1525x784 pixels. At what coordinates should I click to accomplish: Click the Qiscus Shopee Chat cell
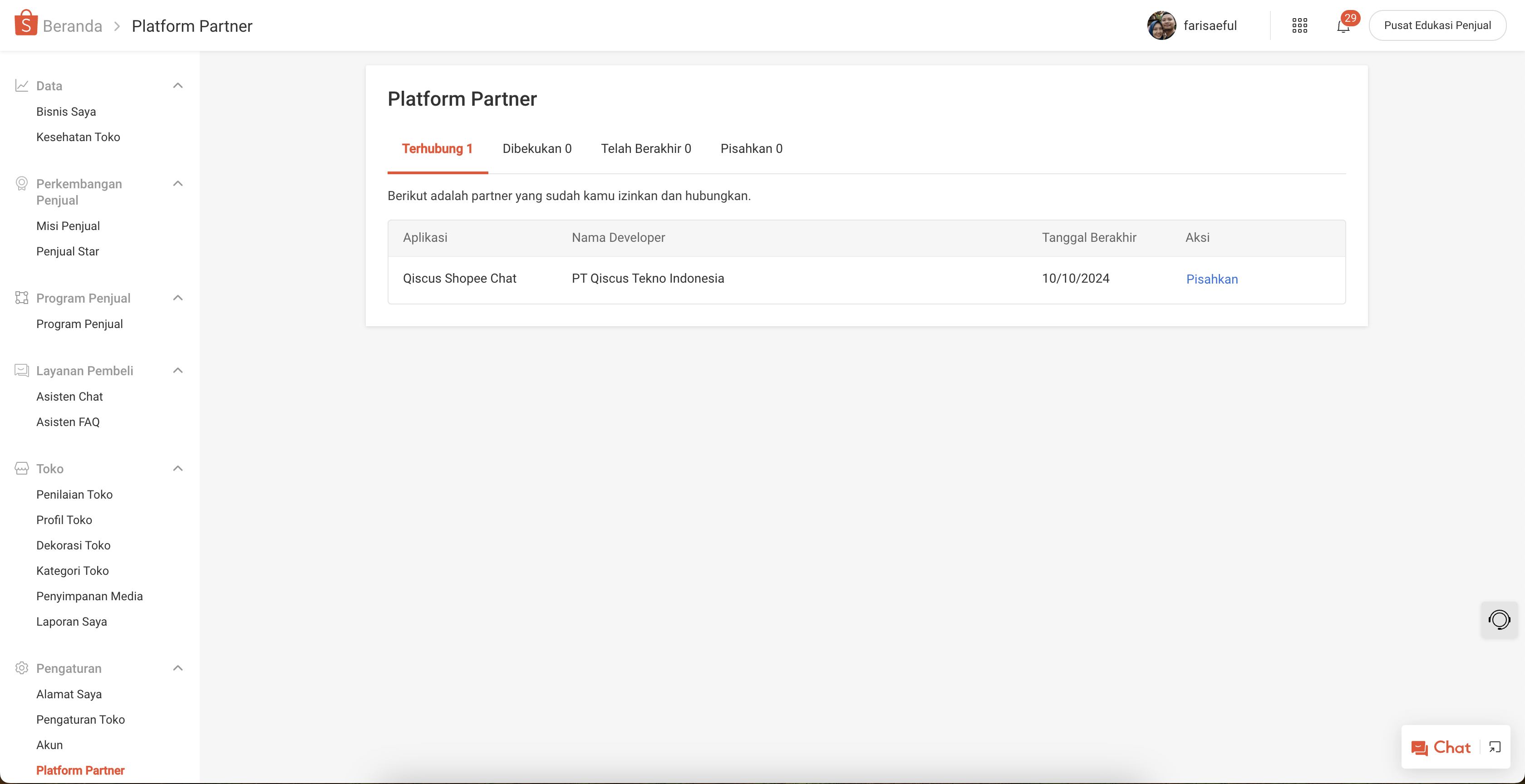459,279
